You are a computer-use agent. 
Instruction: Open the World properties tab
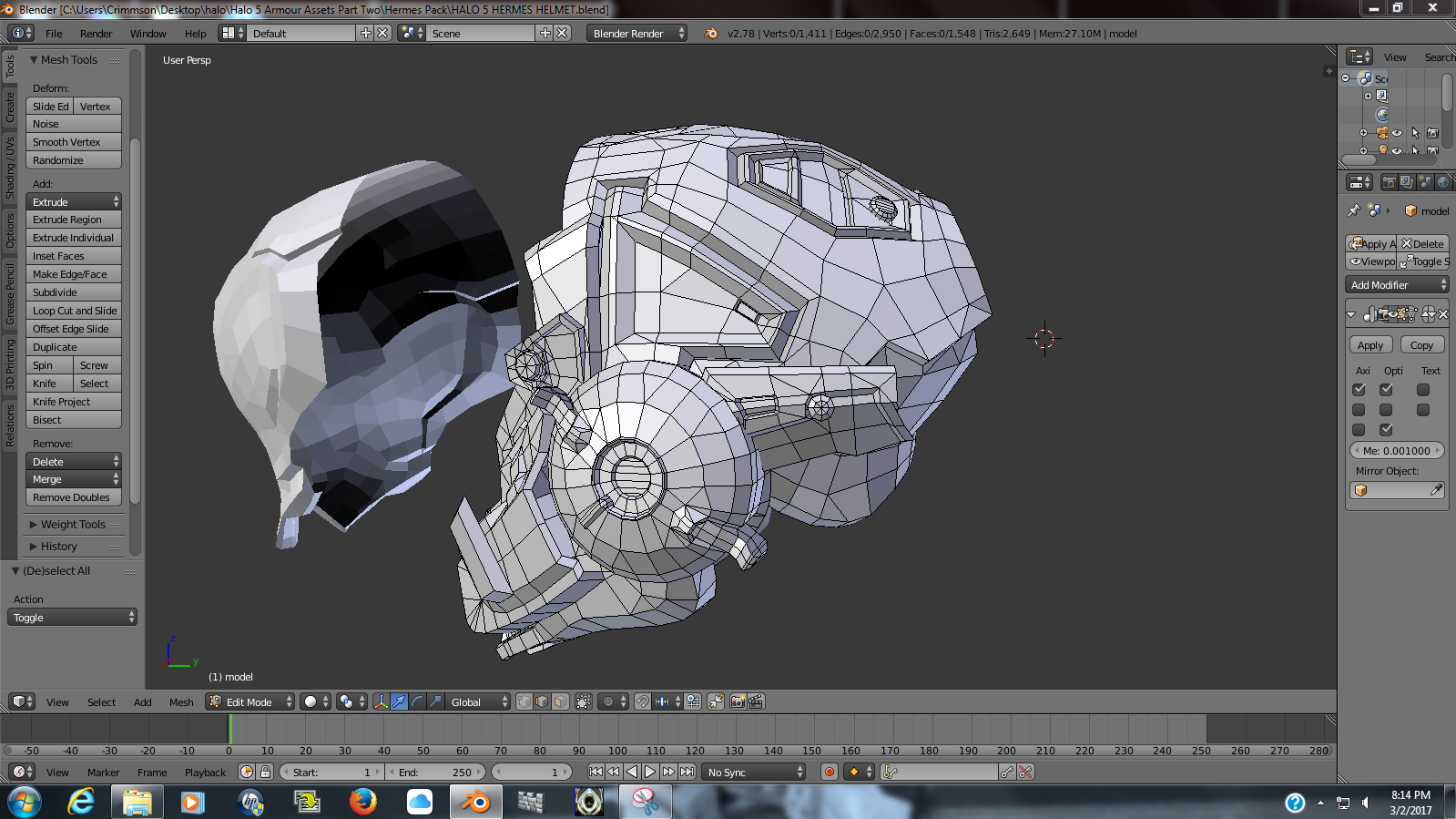tap(1443, 182)
